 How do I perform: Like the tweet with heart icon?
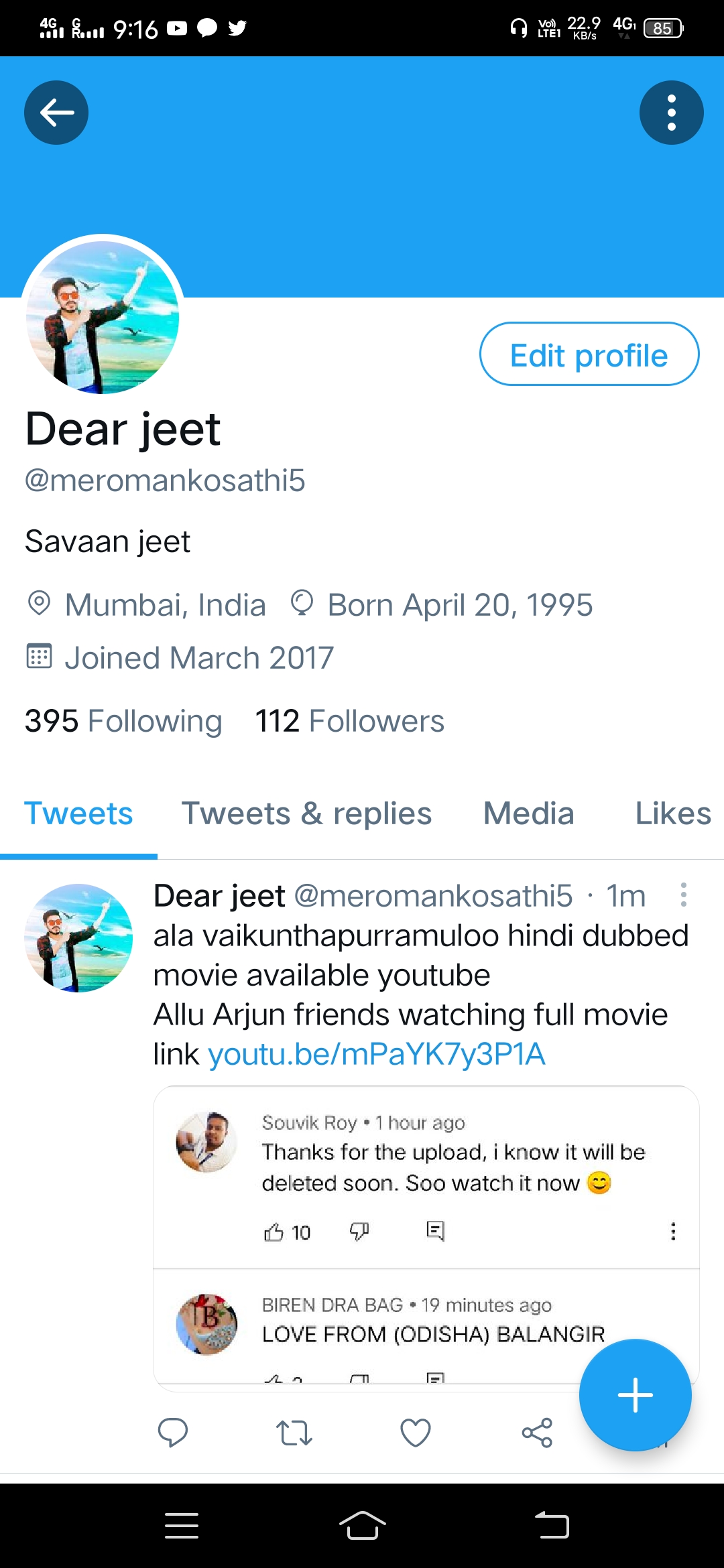coord(415,1433)
